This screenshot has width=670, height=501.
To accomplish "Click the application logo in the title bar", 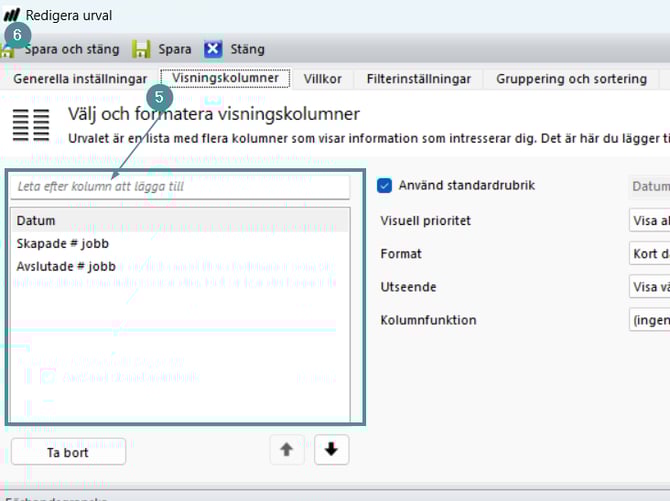I will point(12,15).
